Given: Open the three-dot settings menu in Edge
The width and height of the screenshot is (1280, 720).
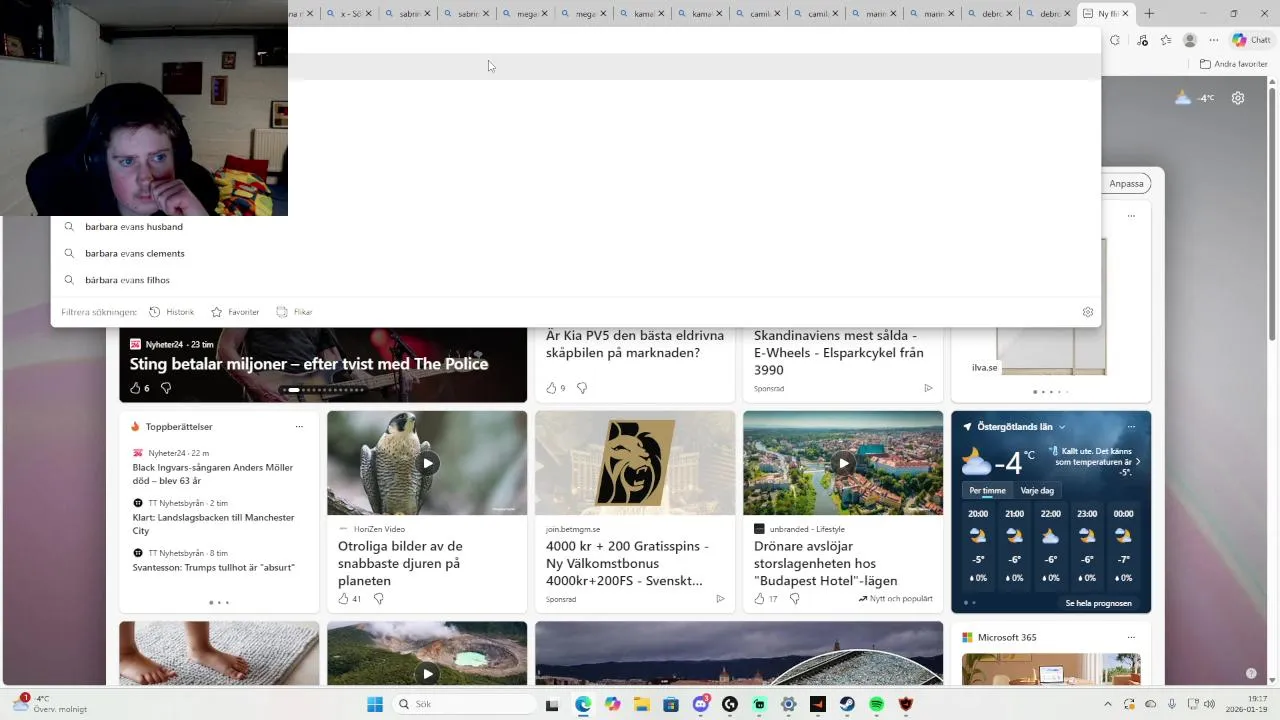Looking at the screenshot, I should pos(1214,40).
